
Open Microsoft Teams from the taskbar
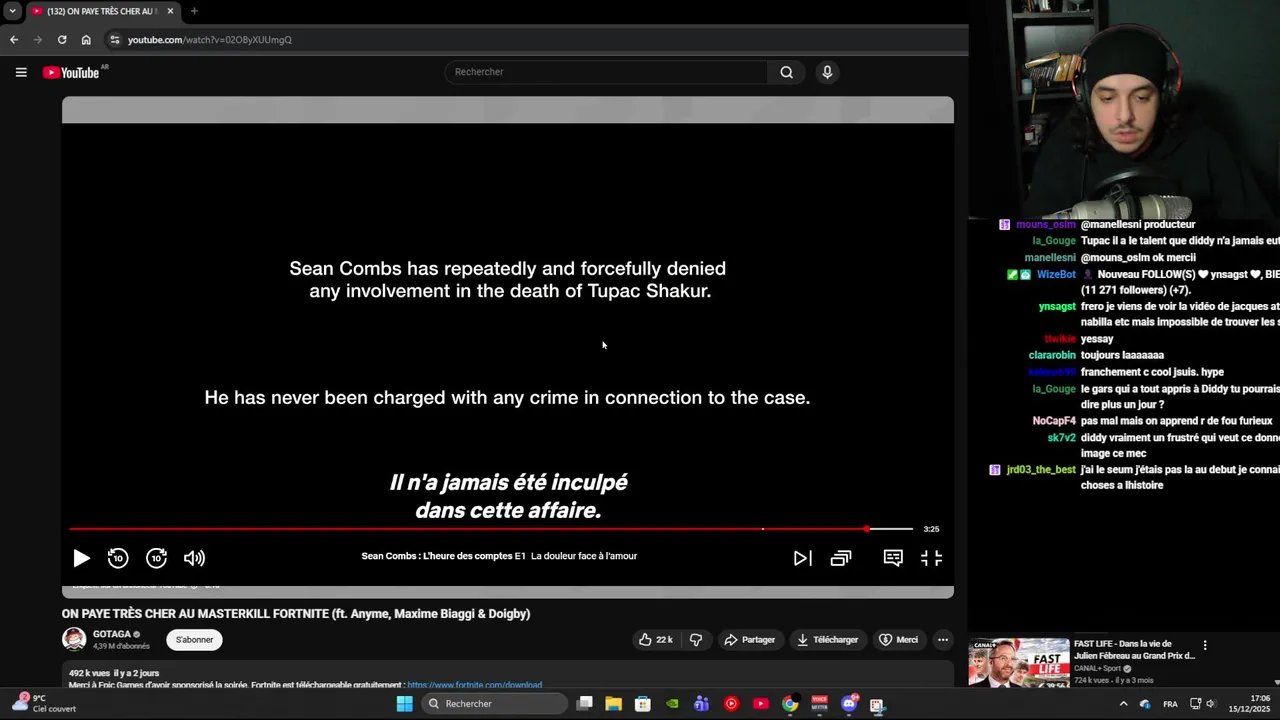pyautogui.click(x=702, y=704)
